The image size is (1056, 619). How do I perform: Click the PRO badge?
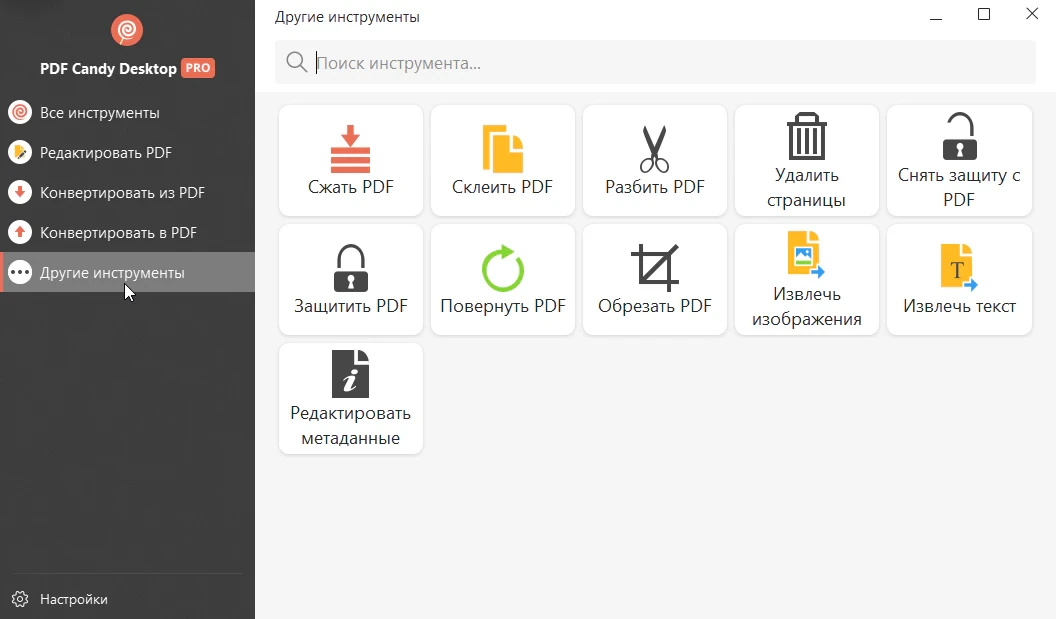tap(198, 68)
